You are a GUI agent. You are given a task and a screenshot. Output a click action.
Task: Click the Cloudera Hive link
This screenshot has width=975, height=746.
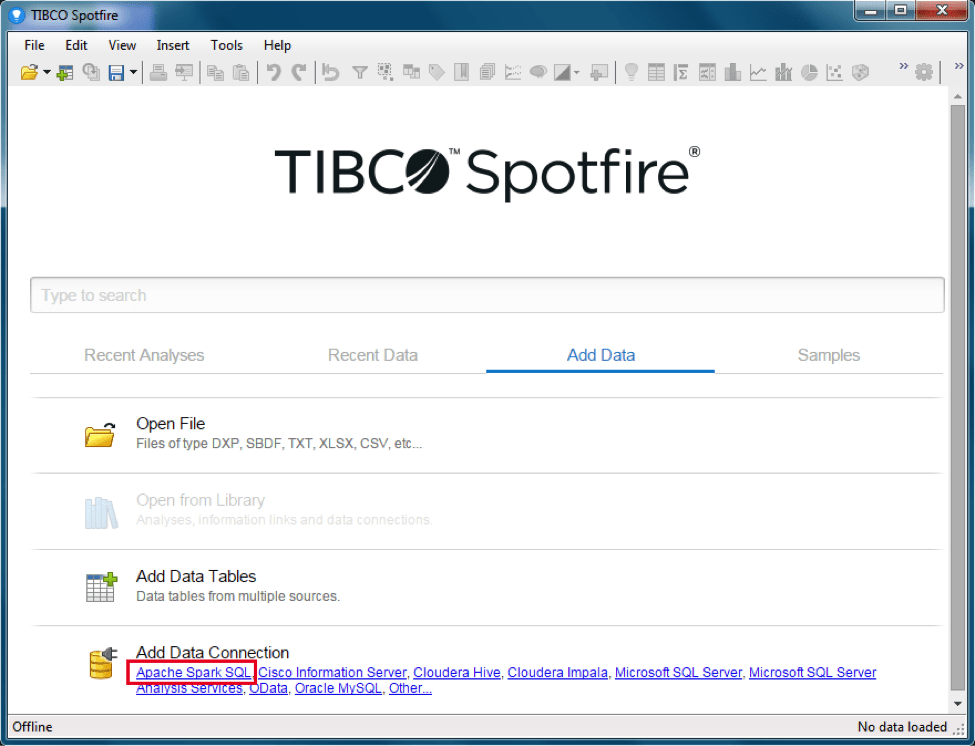[457, 673]
